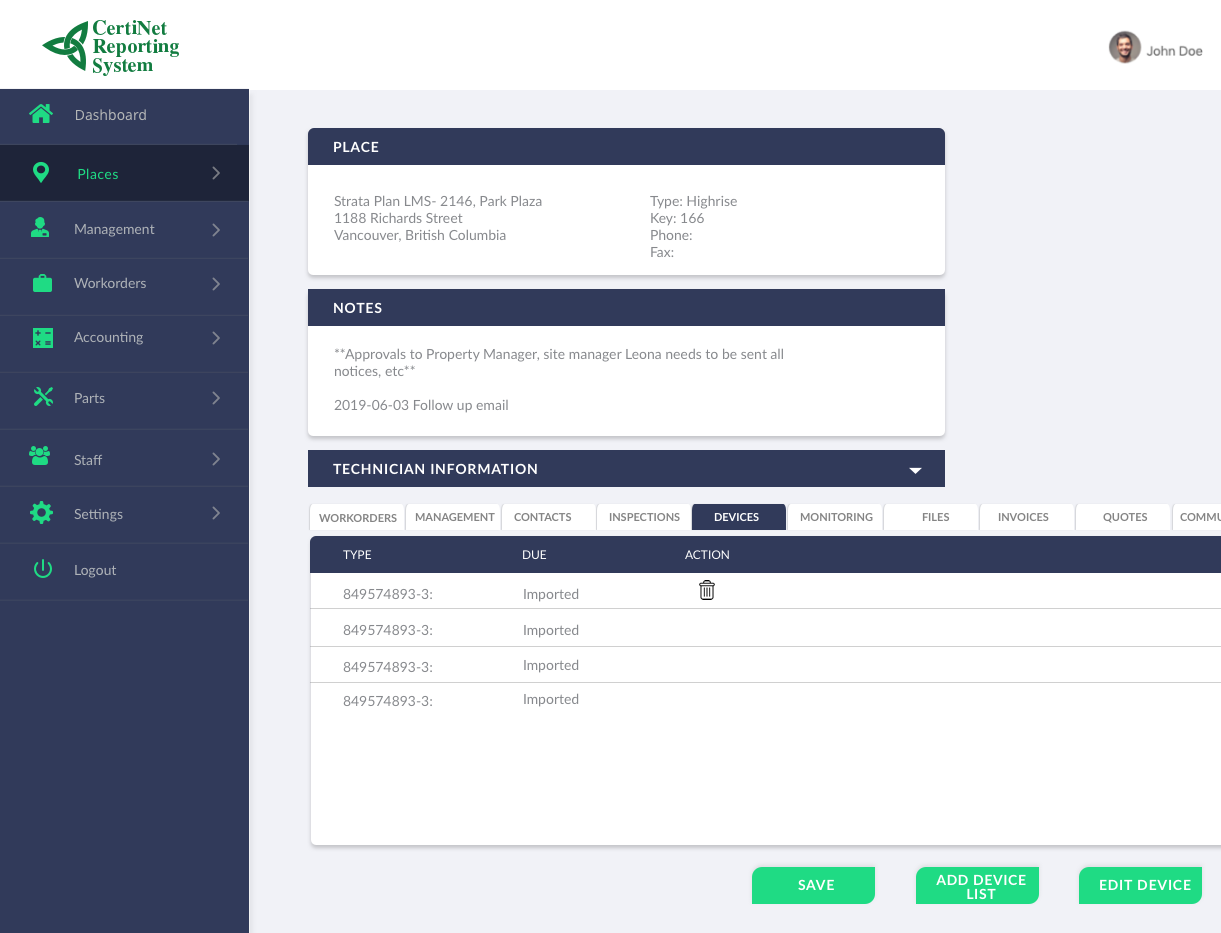Viewport: 1221px width, 933px height.
Task: Click the Parts wrench icon
Action: (41, 396)
